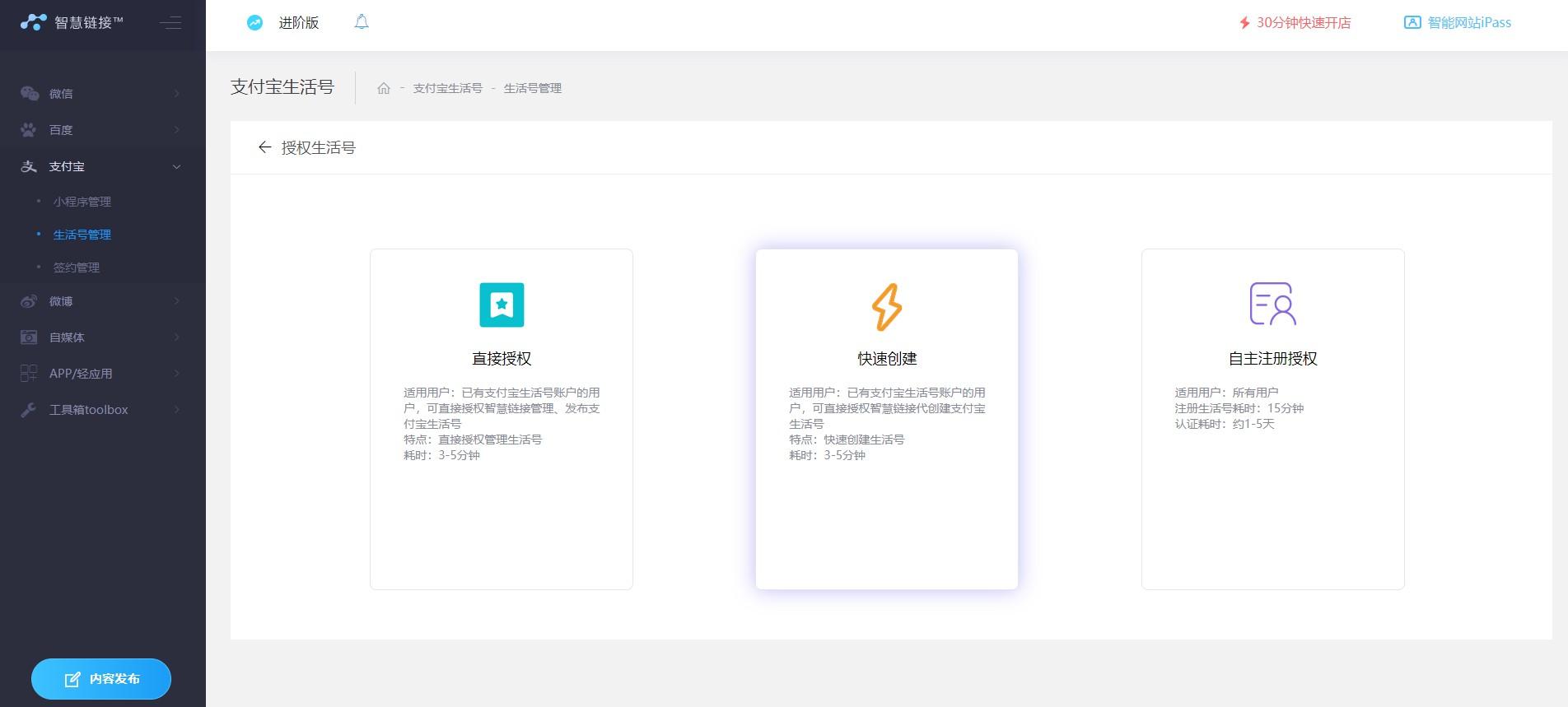This screenshot has width=1568, height=707.
Task: Open the APP/轻应用 sidebar menu
Action: pyautogui.click(x=103, y=374)
